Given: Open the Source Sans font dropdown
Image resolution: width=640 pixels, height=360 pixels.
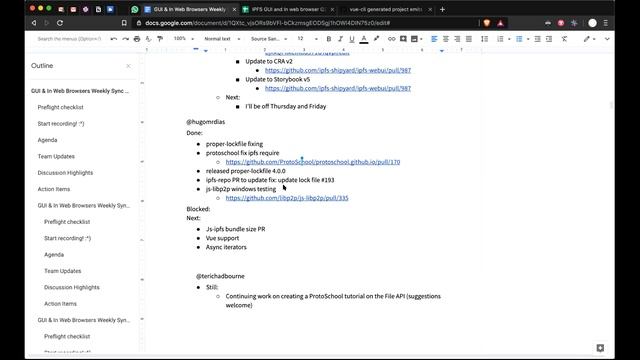Looking at the screenshot, I should tap(269, 39).
